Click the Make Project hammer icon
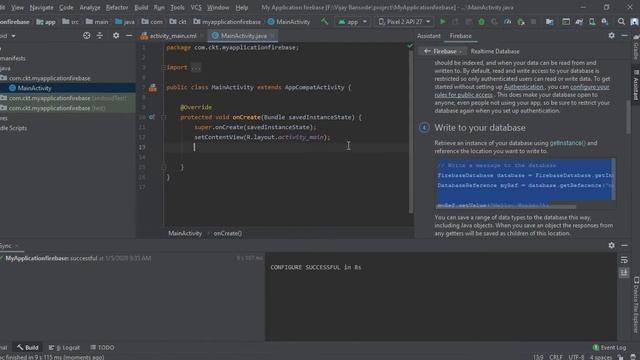 pos(324,21)
